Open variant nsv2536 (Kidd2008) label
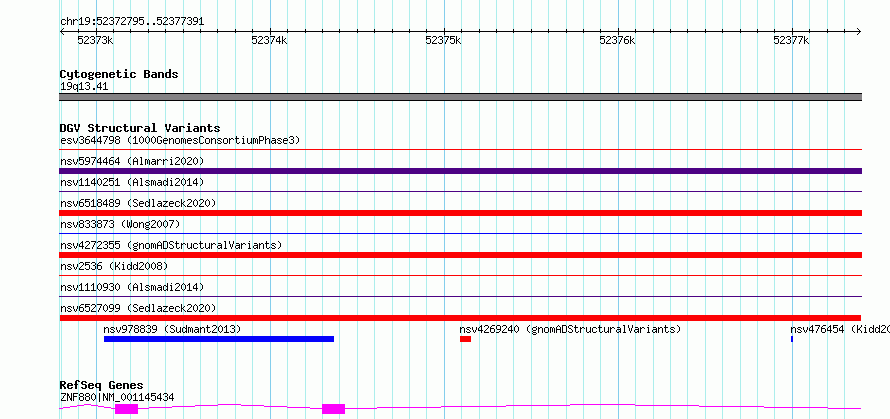 114,266
